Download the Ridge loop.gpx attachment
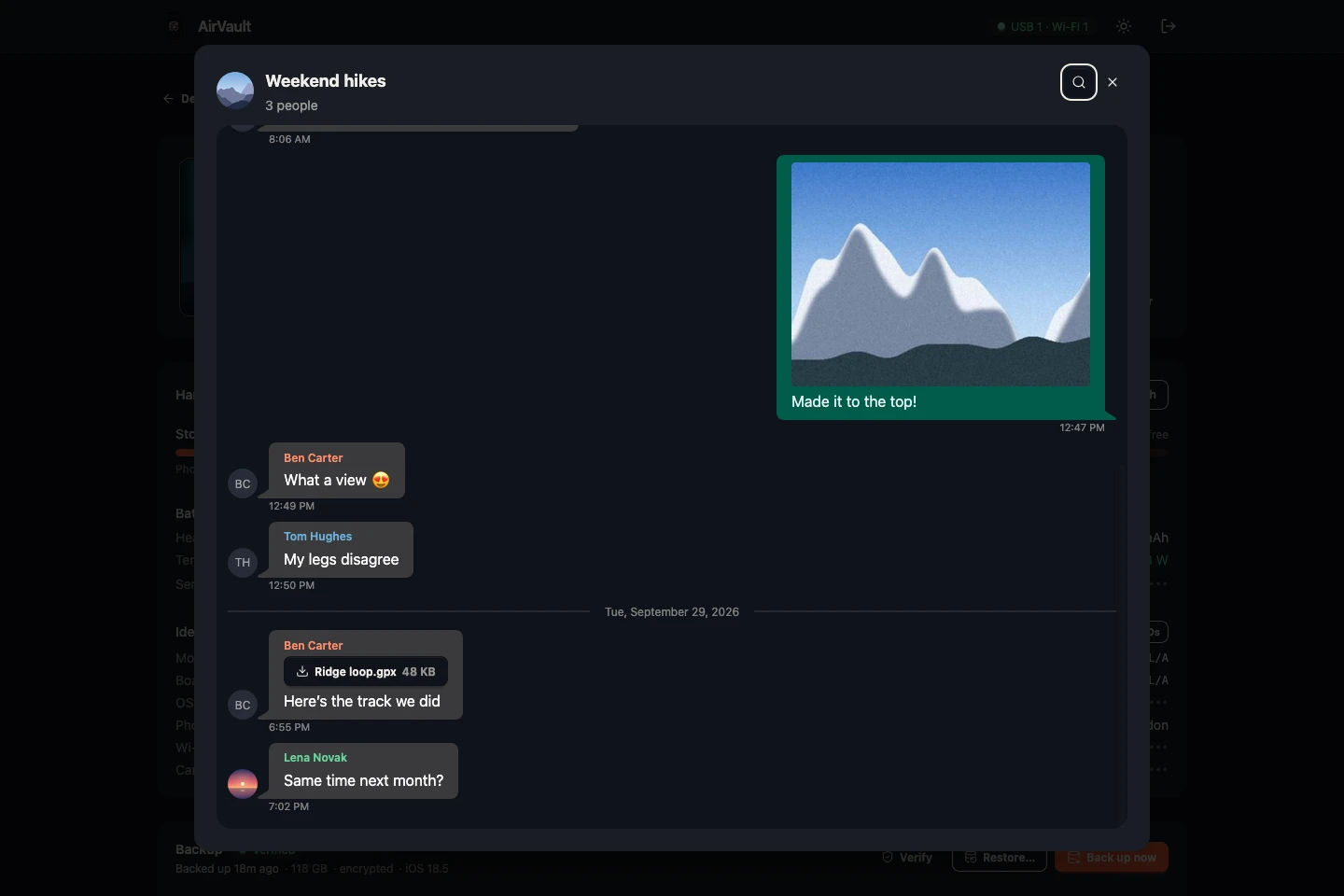This screenshot has width=1344, height=896. (366, 672)
